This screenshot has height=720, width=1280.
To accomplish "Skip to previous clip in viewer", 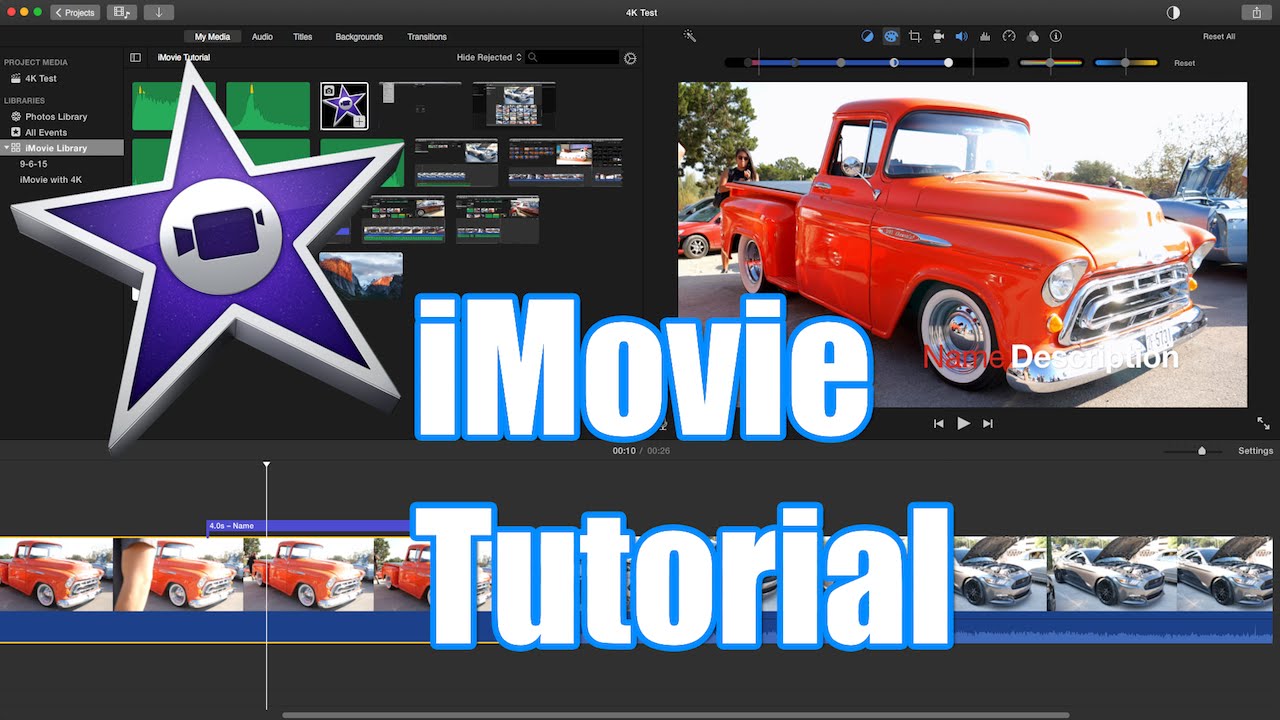I will [x=938, y=424].
